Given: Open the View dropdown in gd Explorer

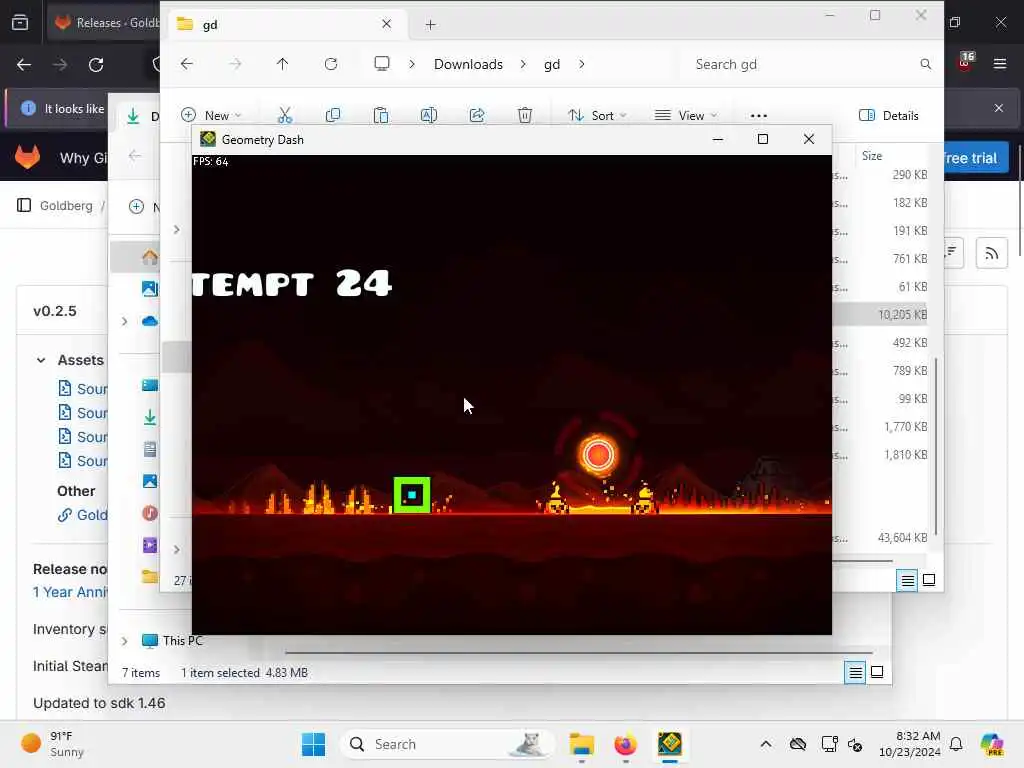Looking at the screenshot, I should coord(686,116).
